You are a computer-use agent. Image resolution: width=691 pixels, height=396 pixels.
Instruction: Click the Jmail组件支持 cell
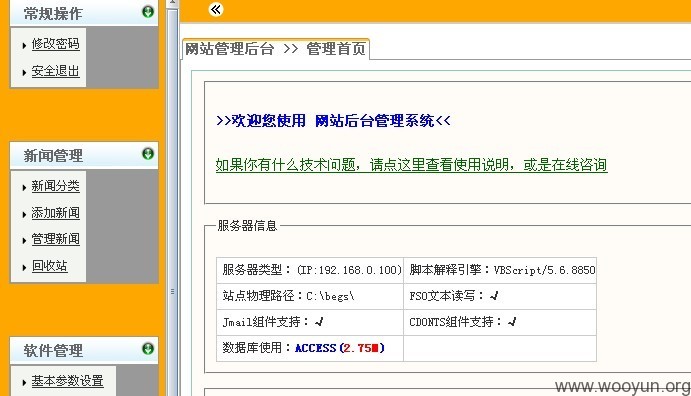310,322
